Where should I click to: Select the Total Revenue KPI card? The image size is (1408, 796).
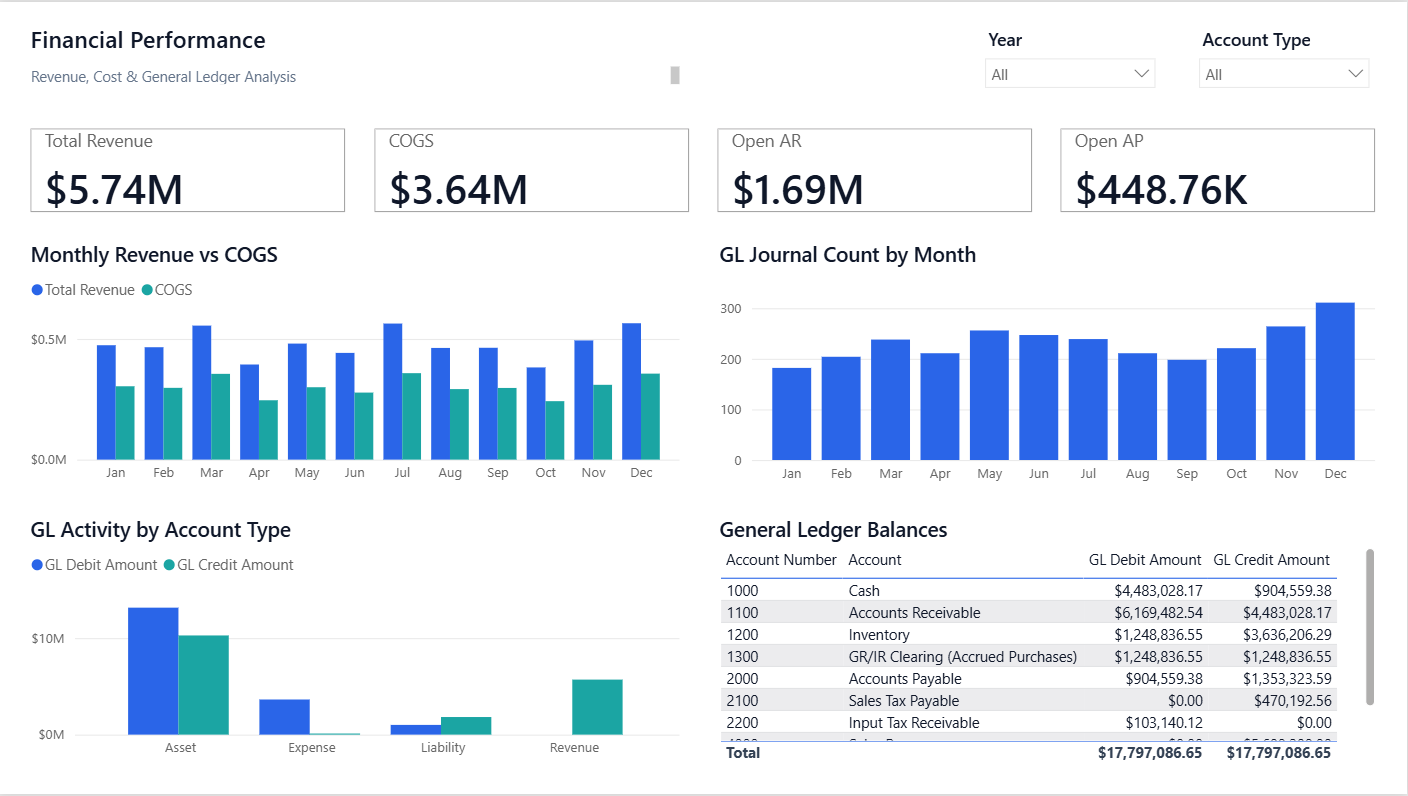[188, 170]
